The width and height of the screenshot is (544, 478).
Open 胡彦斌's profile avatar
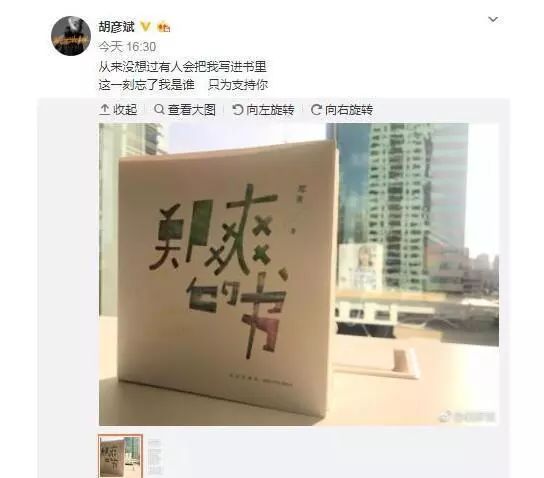pos(71,36)
